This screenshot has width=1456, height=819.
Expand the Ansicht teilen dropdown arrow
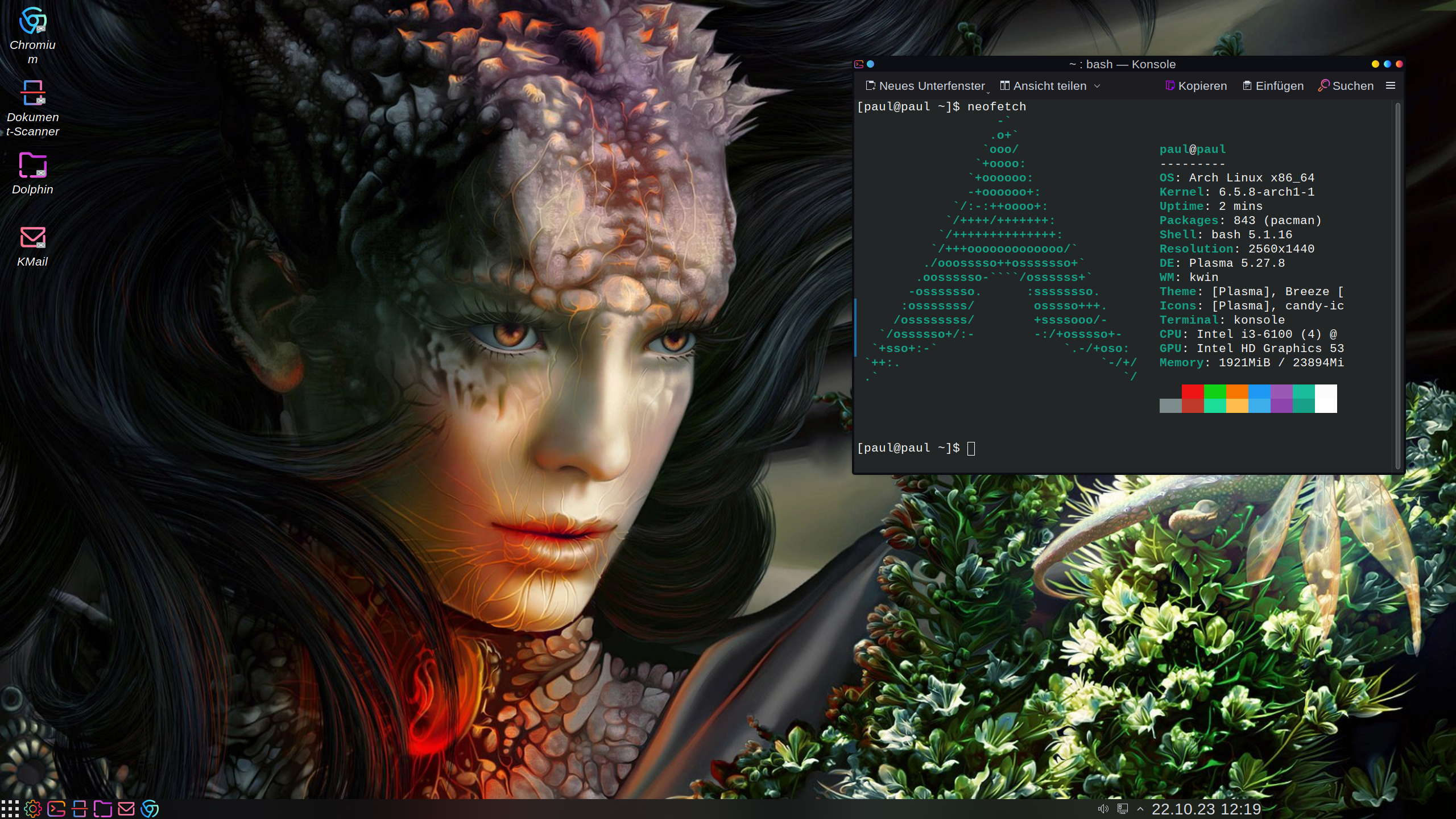1097,86
